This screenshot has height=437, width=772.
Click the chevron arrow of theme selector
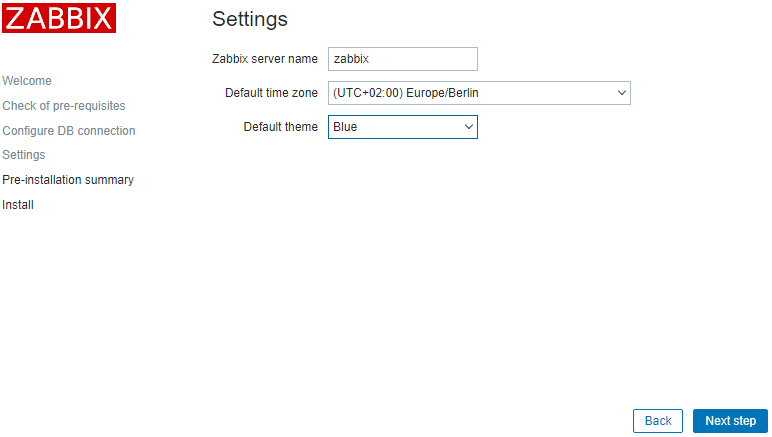click(469, 127)
